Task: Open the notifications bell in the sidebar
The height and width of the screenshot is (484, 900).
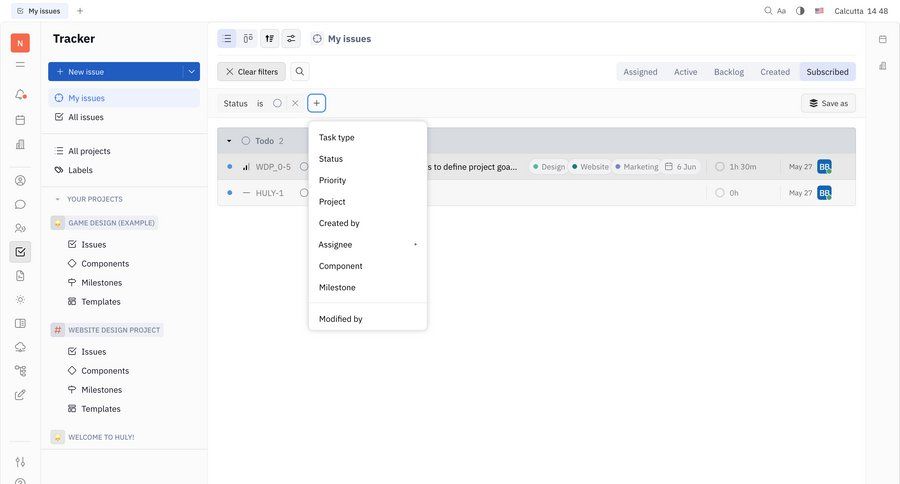Action: (20, 94)
